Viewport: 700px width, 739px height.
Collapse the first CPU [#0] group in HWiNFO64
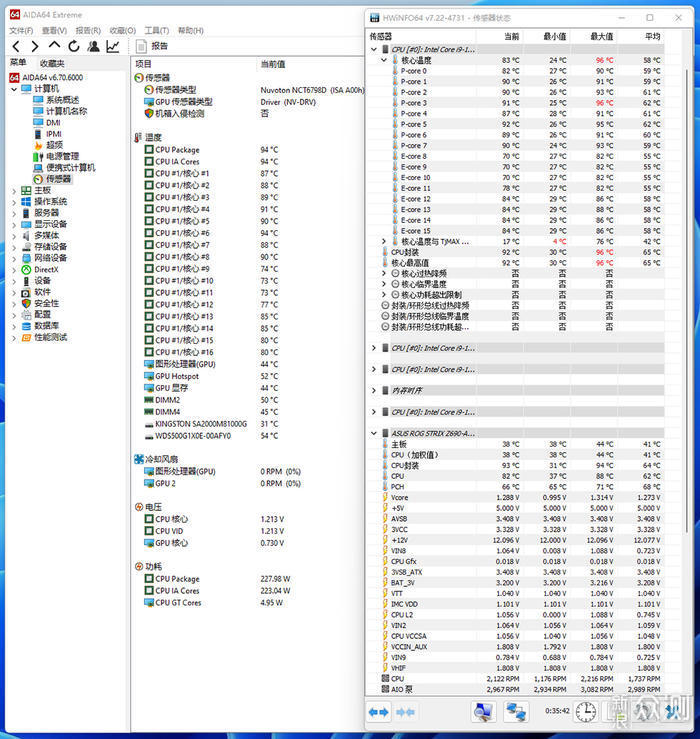tap(374, 49)
